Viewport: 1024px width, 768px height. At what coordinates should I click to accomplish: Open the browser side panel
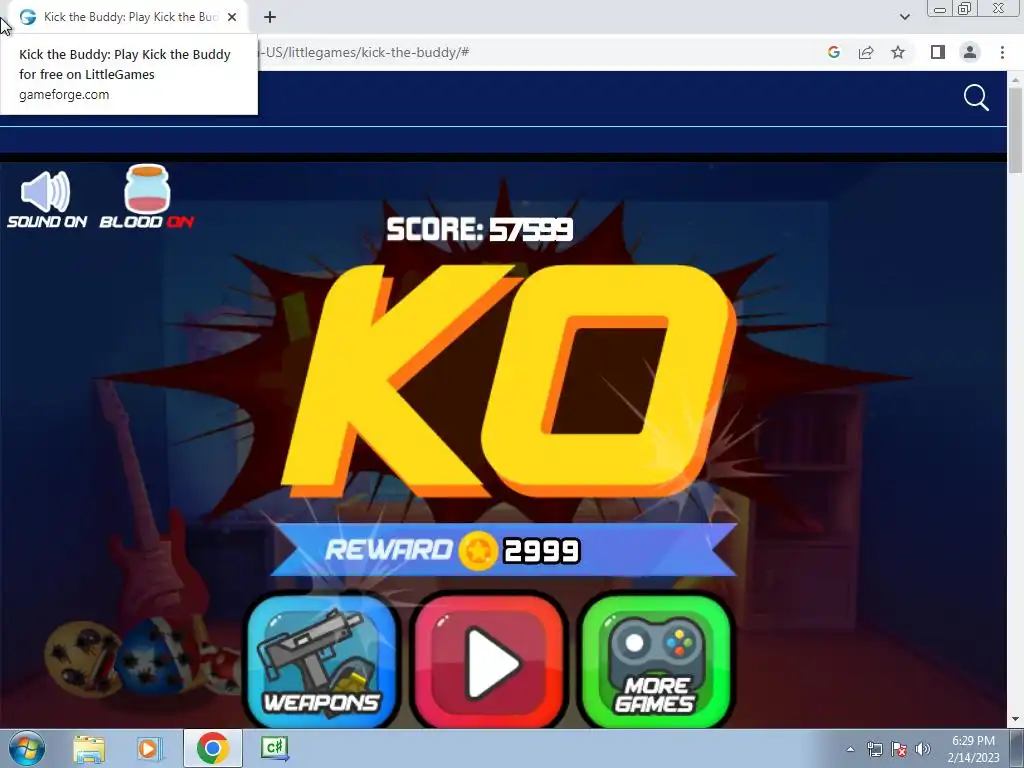click(x=938, y=52)
